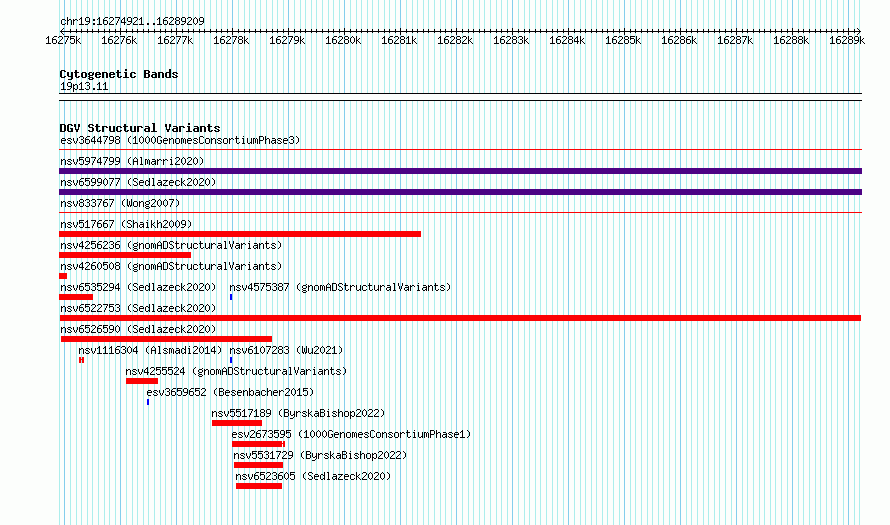Click the red bar under nsv6523605

[259, 486]
